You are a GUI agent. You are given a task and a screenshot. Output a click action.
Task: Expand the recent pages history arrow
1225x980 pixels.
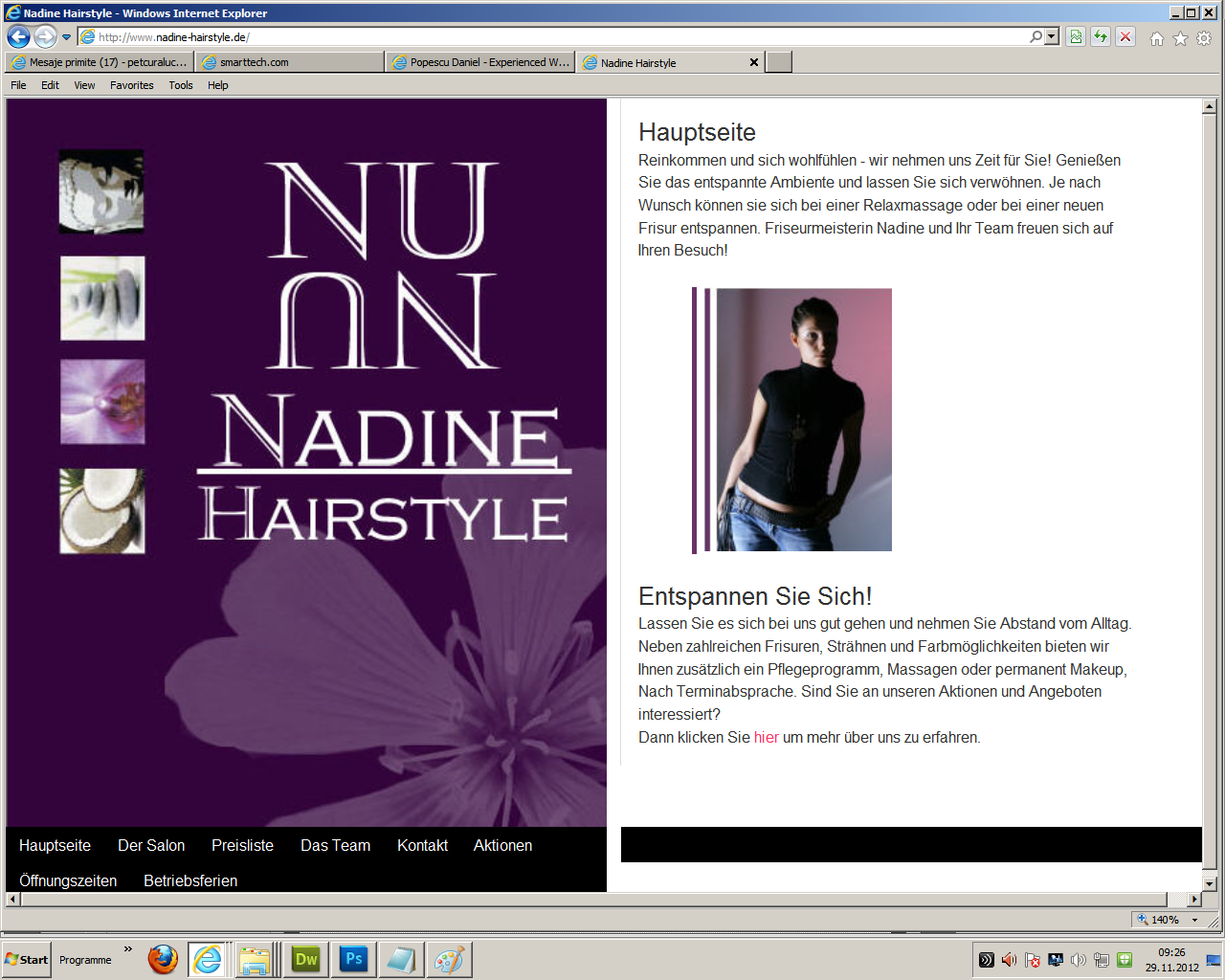(x=66, y=37)
